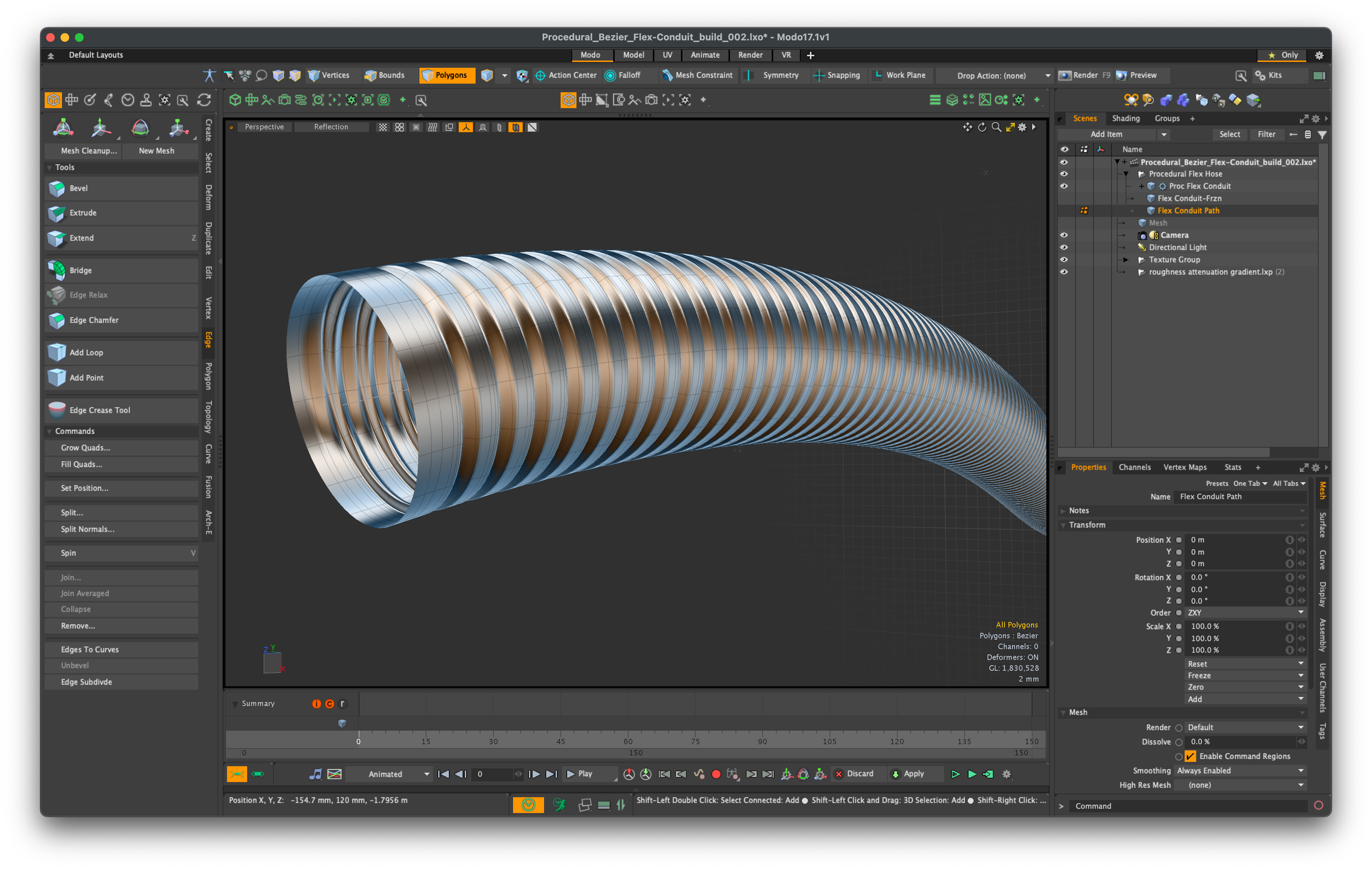Click the Set Position command
Viewport: 1372px width, 870px height.
121,488
